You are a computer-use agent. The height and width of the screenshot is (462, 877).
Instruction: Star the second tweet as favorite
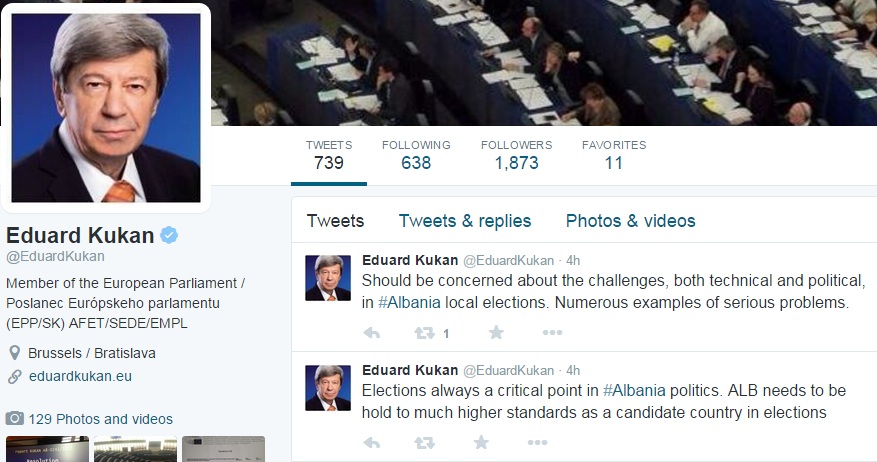[481, 442]
